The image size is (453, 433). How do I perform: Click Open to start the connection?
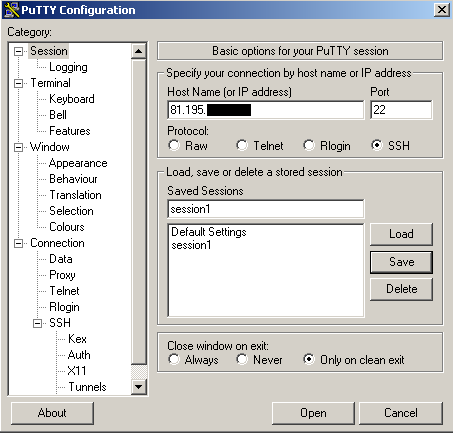313,413
